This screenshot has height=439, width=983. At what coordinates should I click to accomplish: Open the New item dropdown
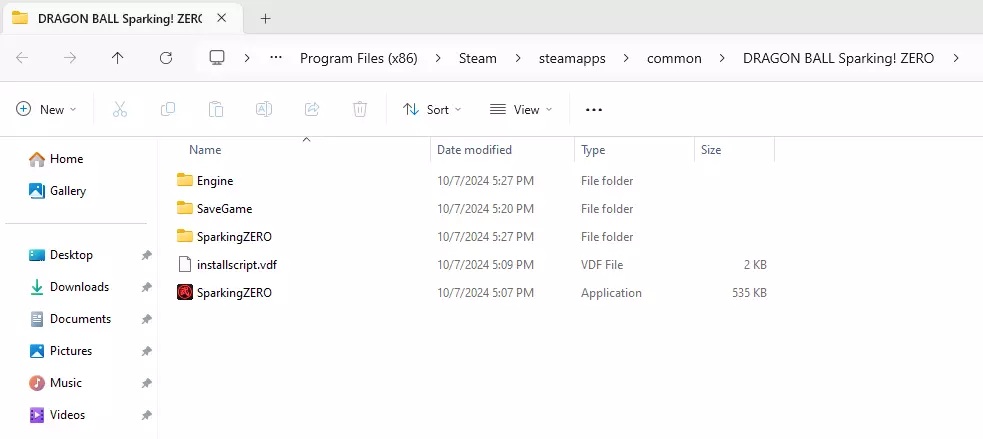[x=47, y=109]
